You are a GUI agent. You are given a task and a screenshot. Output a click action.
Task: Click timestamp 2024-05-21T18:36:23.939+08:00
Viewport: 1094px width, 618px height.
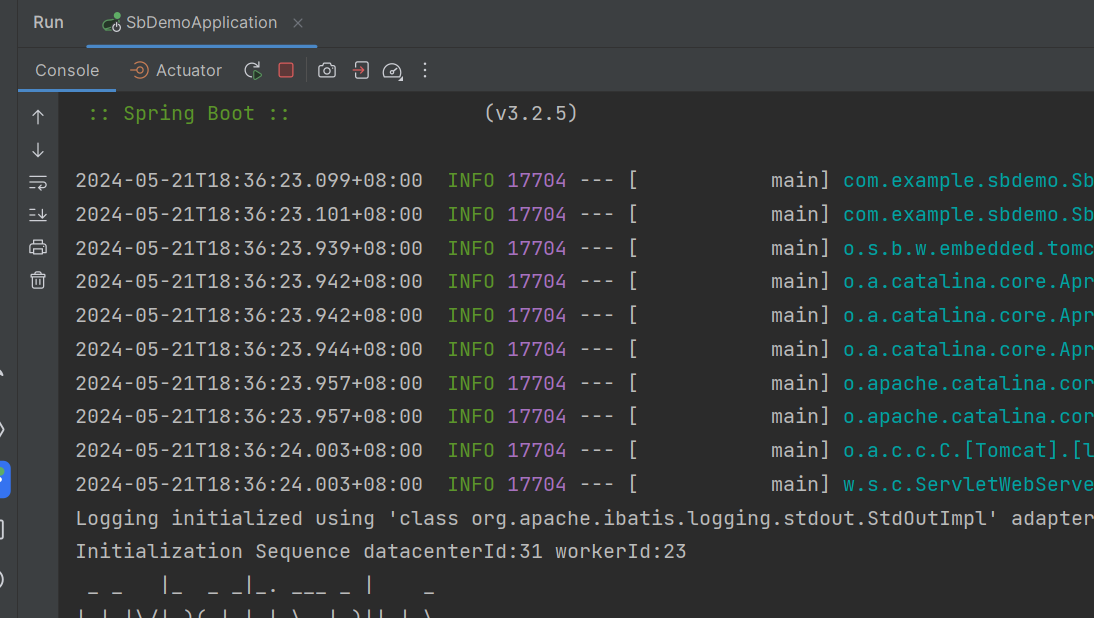click(249, 248)
